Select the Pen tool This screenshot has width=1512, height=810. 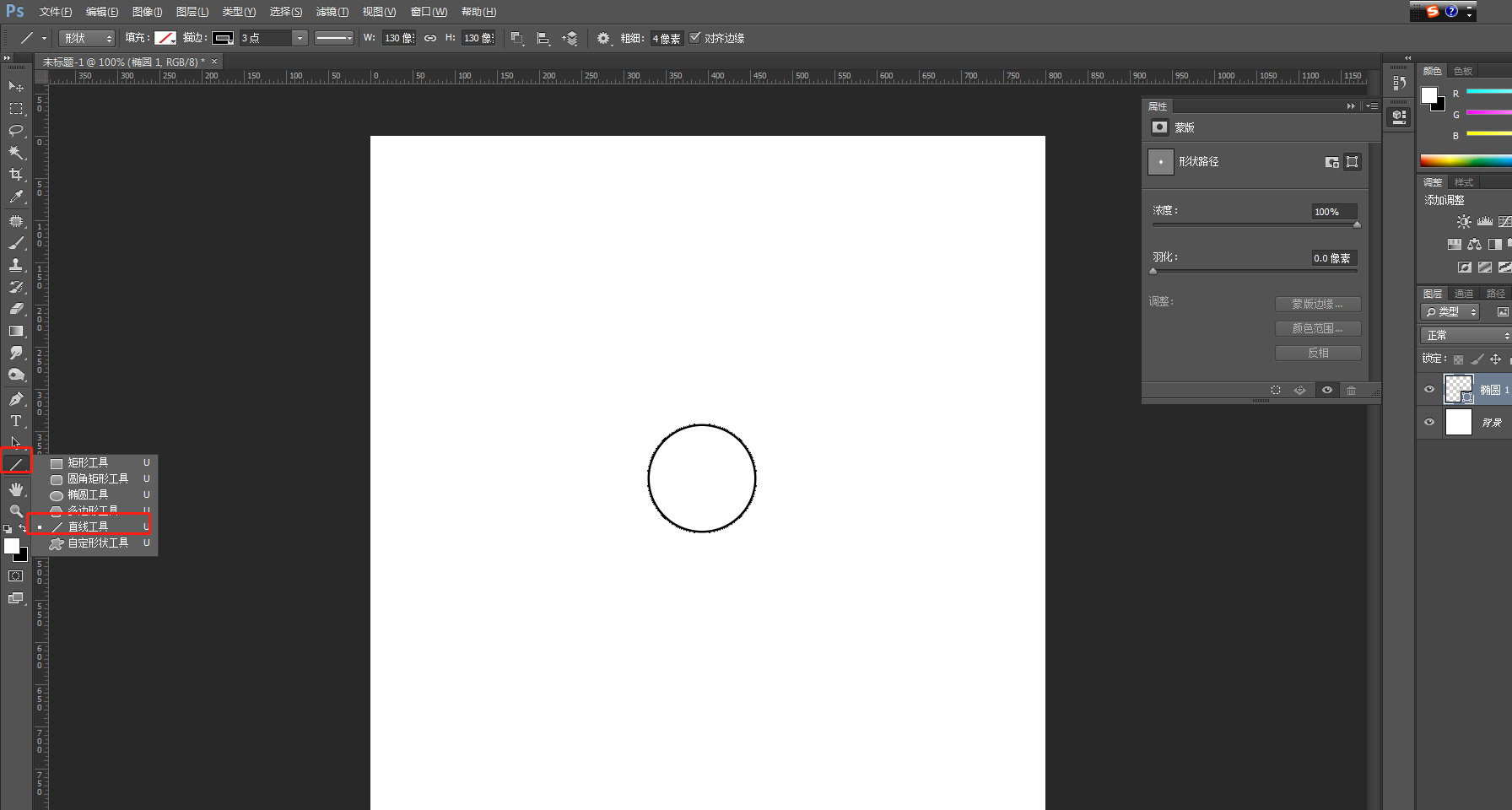(15, 398)
